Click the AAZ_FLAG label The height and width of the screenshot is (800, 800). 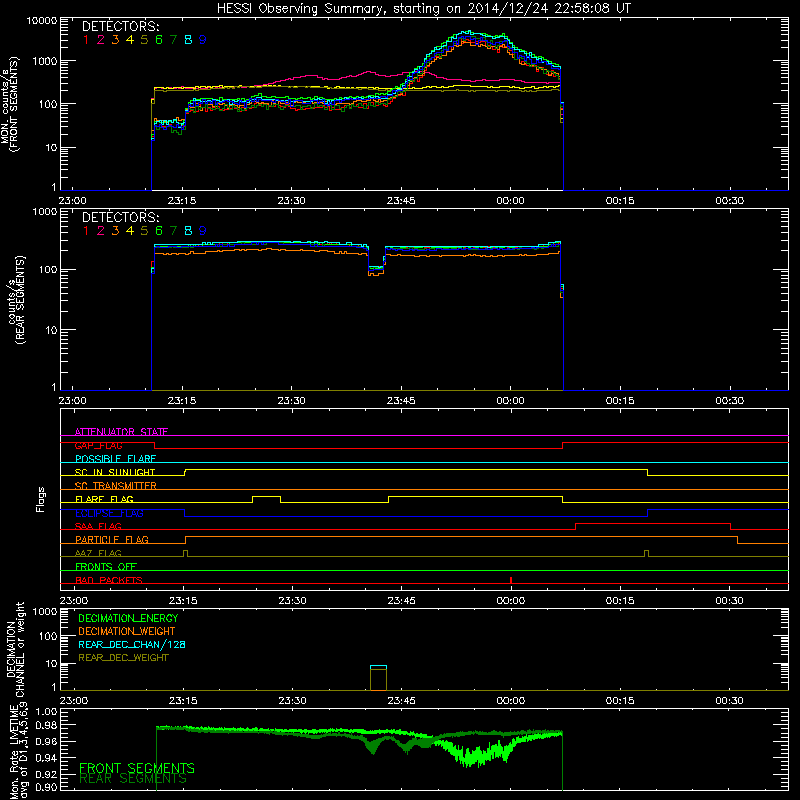click(x=98, y=553)
